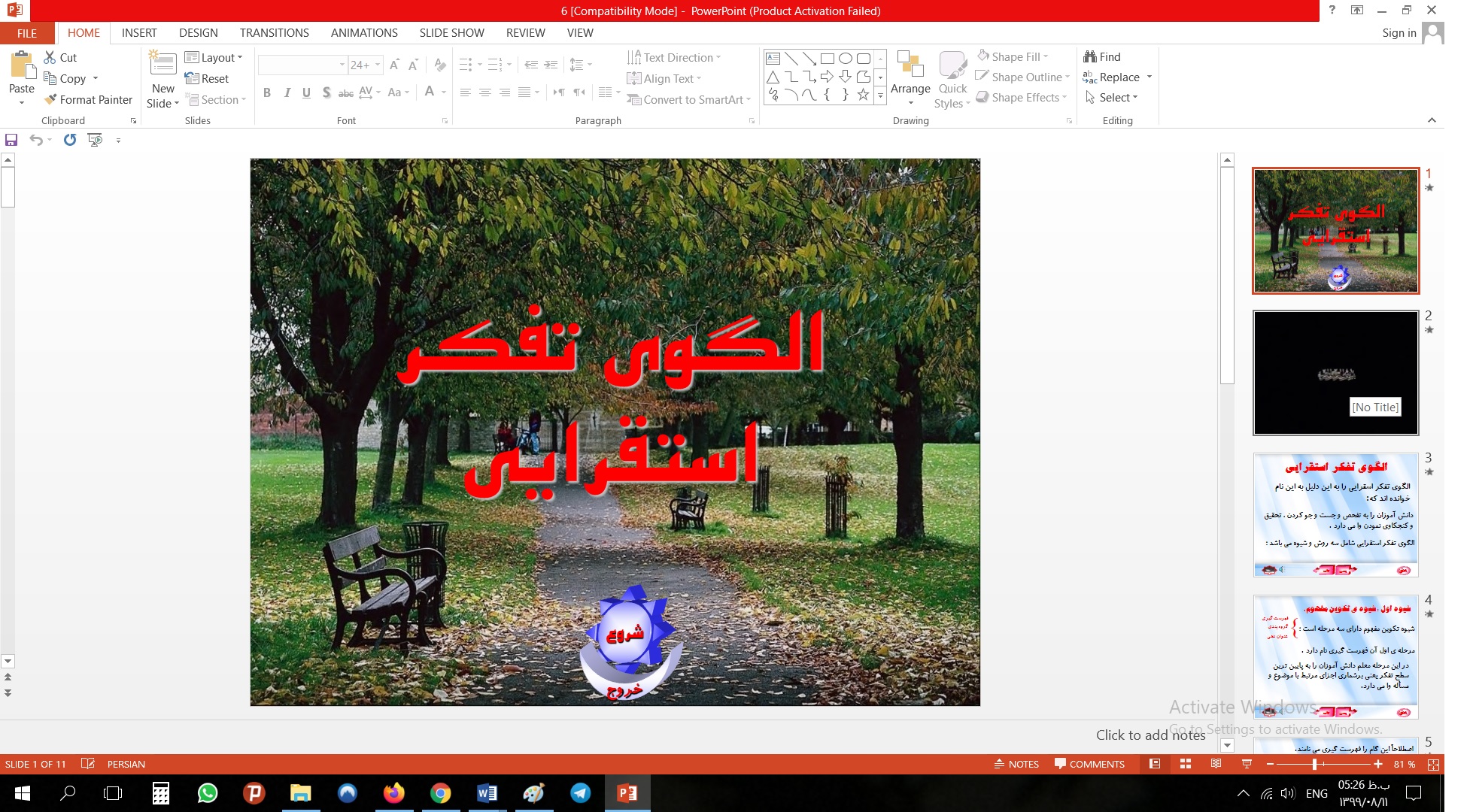Click the Save icon in quick access toolbar

[x=11, y=140]
